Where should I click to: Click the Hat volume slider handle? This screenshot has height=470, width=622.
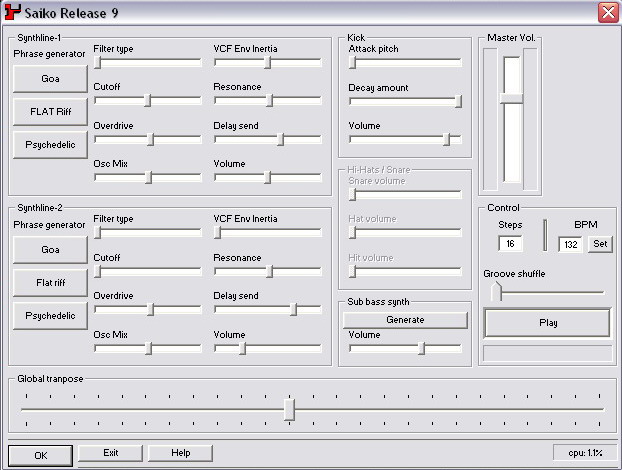pyautogui.click(x=352, y=232)
